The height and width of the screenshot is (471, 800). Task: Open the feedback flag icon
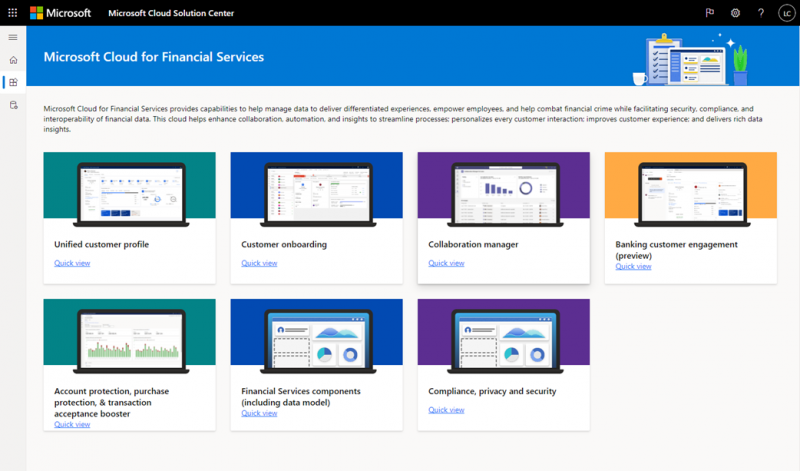[710, 13]
